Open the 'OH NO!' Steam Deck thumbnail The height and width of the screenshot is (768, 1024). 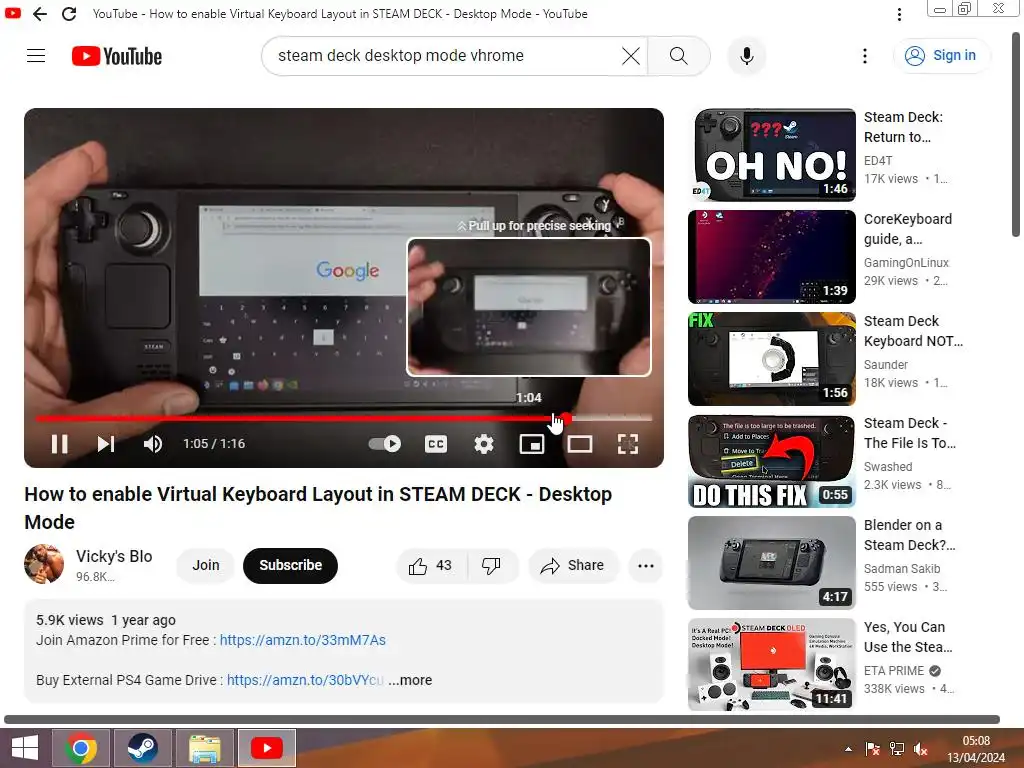[771, 155]
